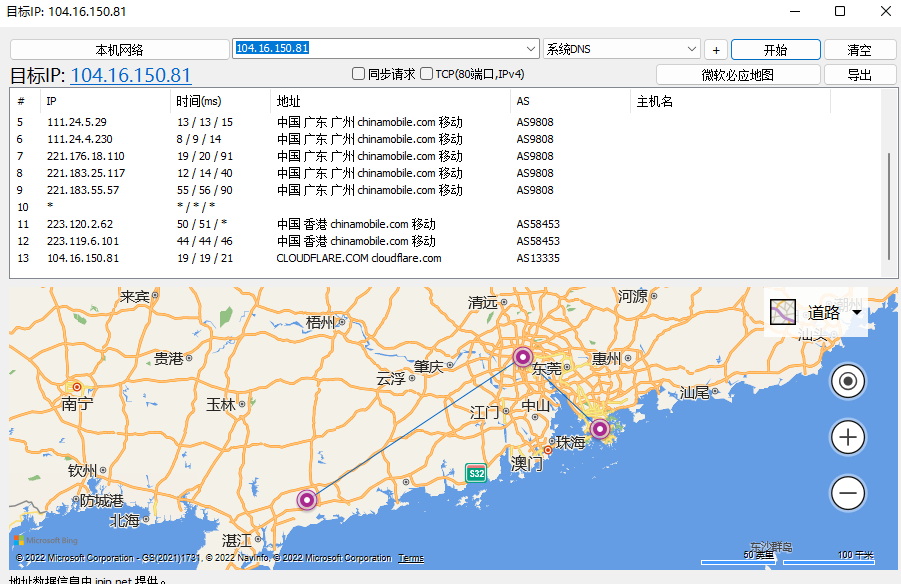The height and width of the screenshot is (584, 901).
Task: Click the + add button next to DNS
Action: (x=716, y=50)
